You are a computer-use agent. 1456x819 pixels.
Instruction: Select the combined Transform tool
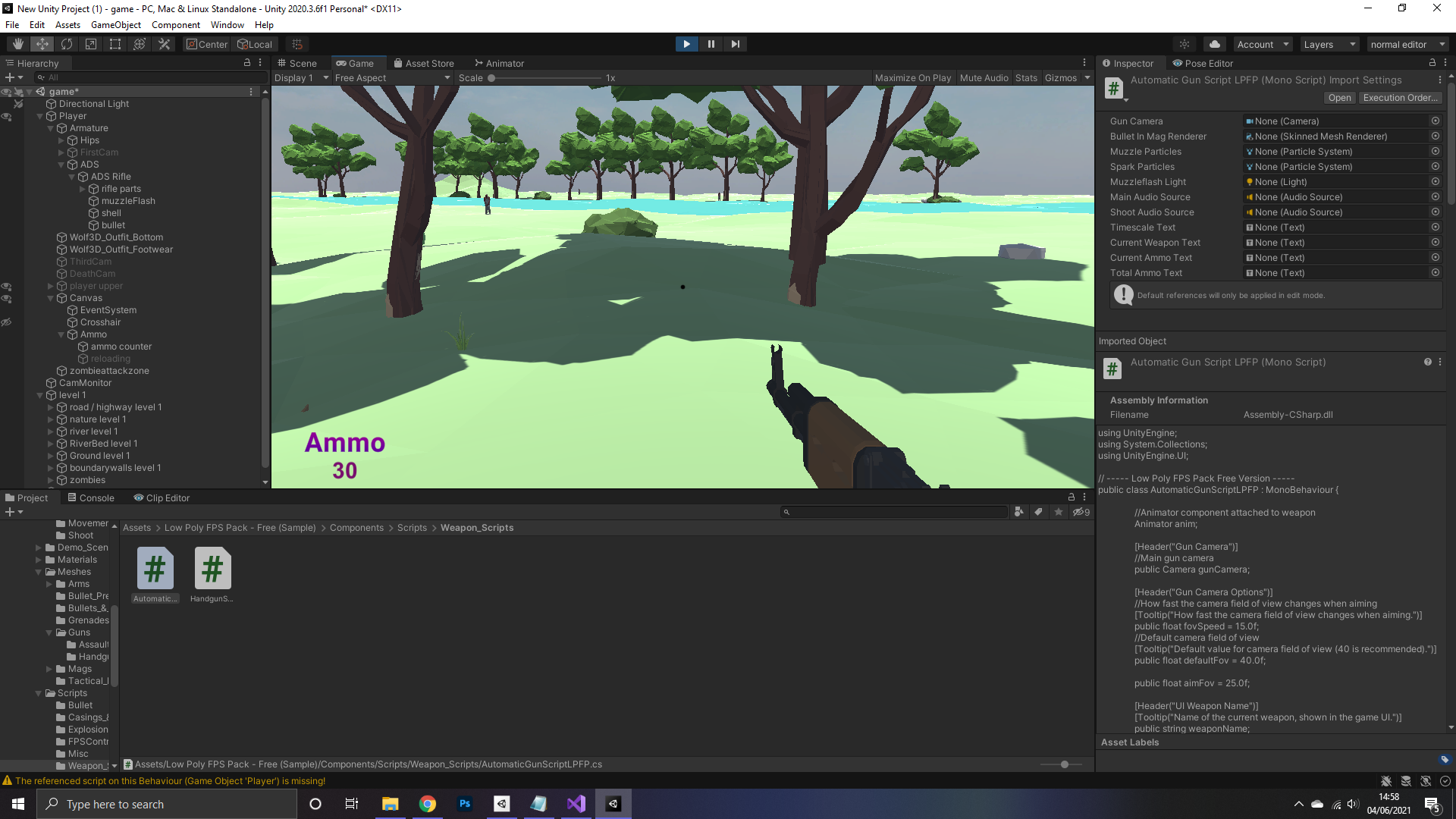[x=140, y=44]
